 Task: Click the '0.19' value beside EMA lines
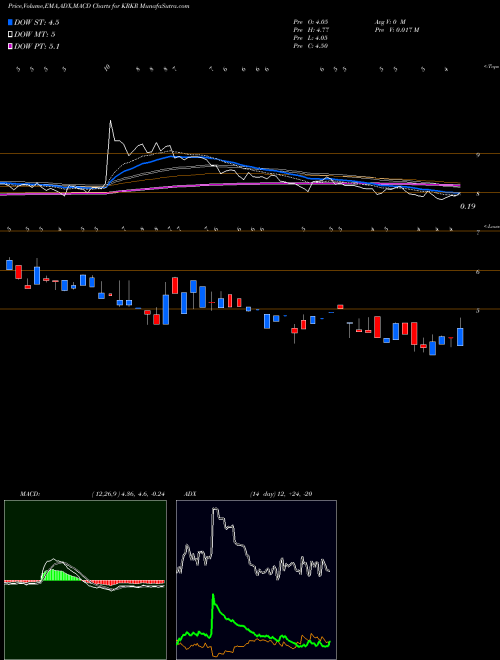tap(467, 206)
